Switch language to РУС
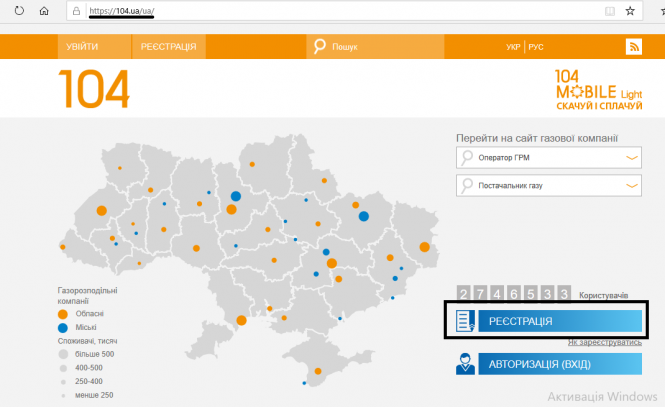The width and height of the screenshot is (665, 407). [536, 47]
